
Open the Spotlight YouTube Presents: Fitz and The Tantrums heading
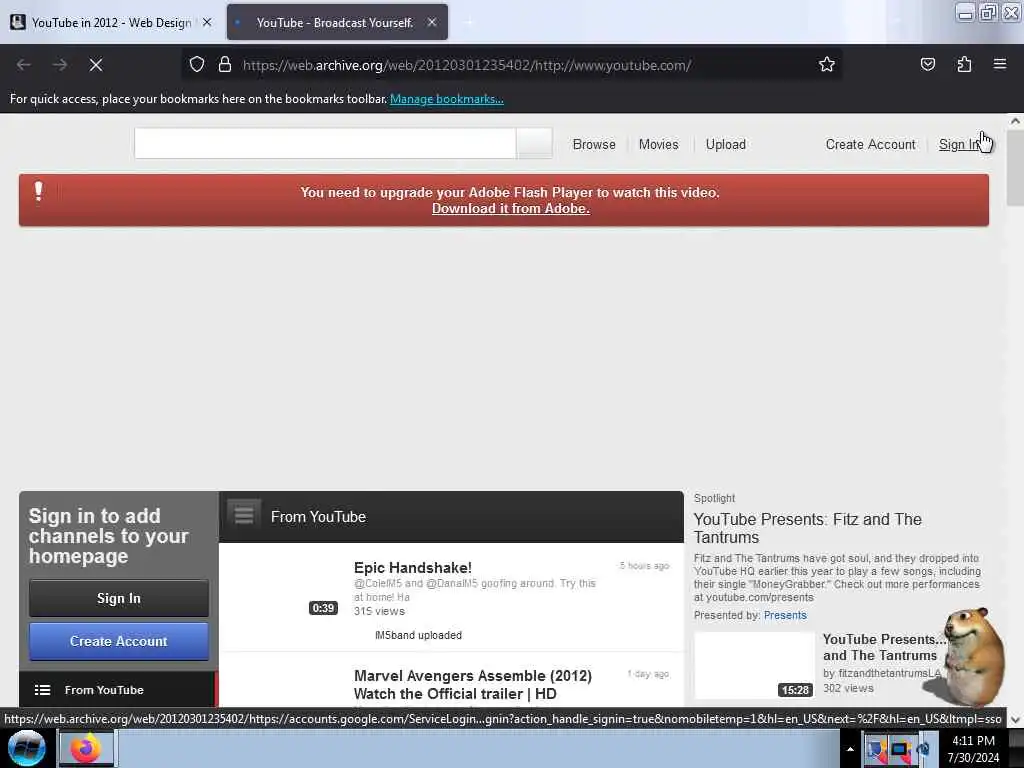click(x=808, y=528)
